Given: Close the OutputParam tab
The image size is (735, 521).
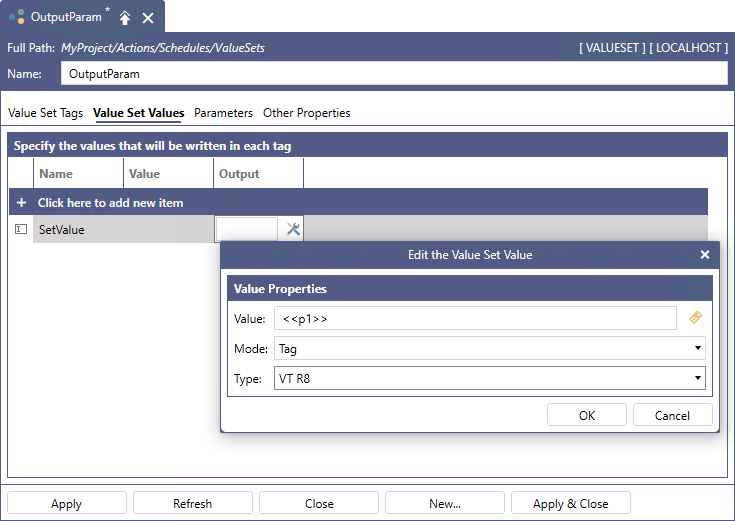Looking at the screenshot, I should coord(148,18).
